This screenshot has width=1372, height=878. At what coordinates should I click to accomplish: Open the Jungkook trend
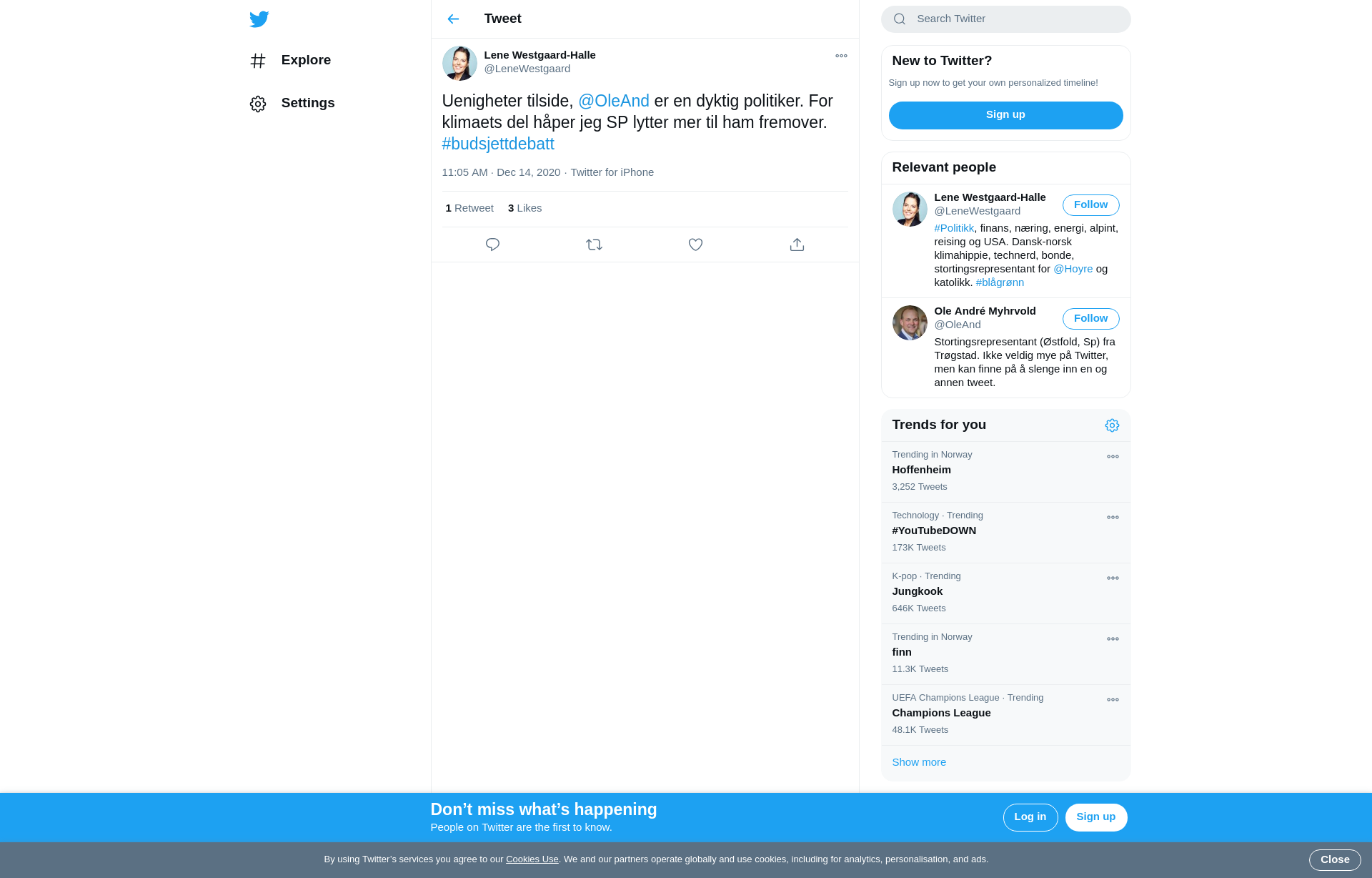tap(1005, 593)
